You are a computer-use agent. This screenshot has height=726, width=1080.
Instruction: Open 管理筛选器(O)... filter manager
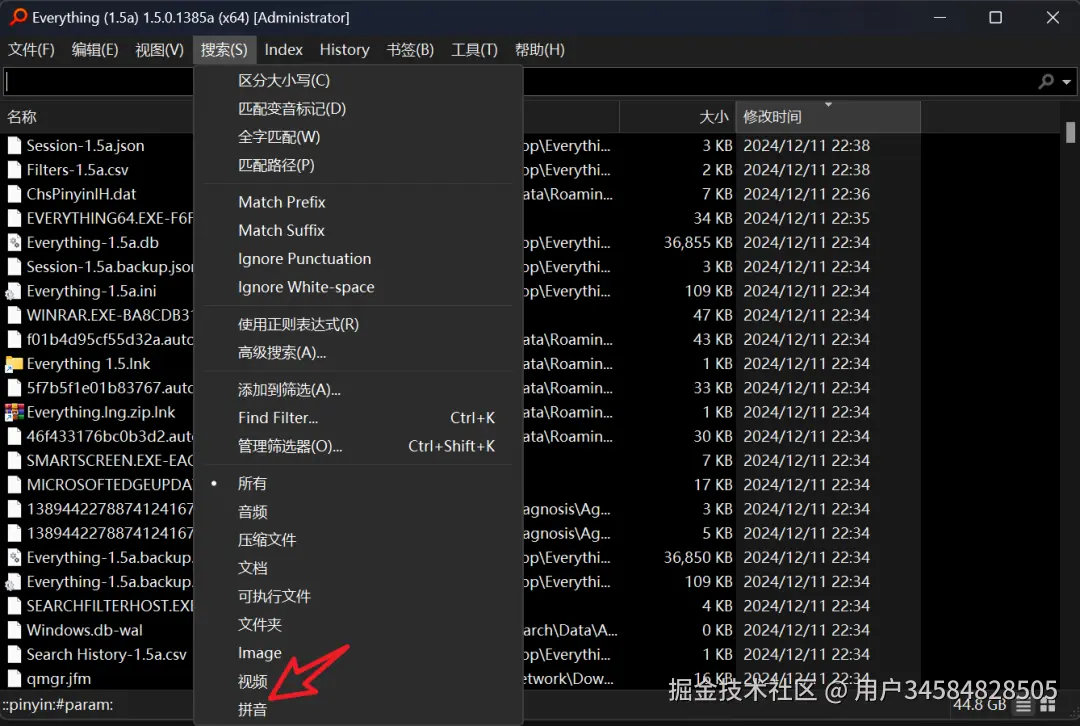(359, 446)
